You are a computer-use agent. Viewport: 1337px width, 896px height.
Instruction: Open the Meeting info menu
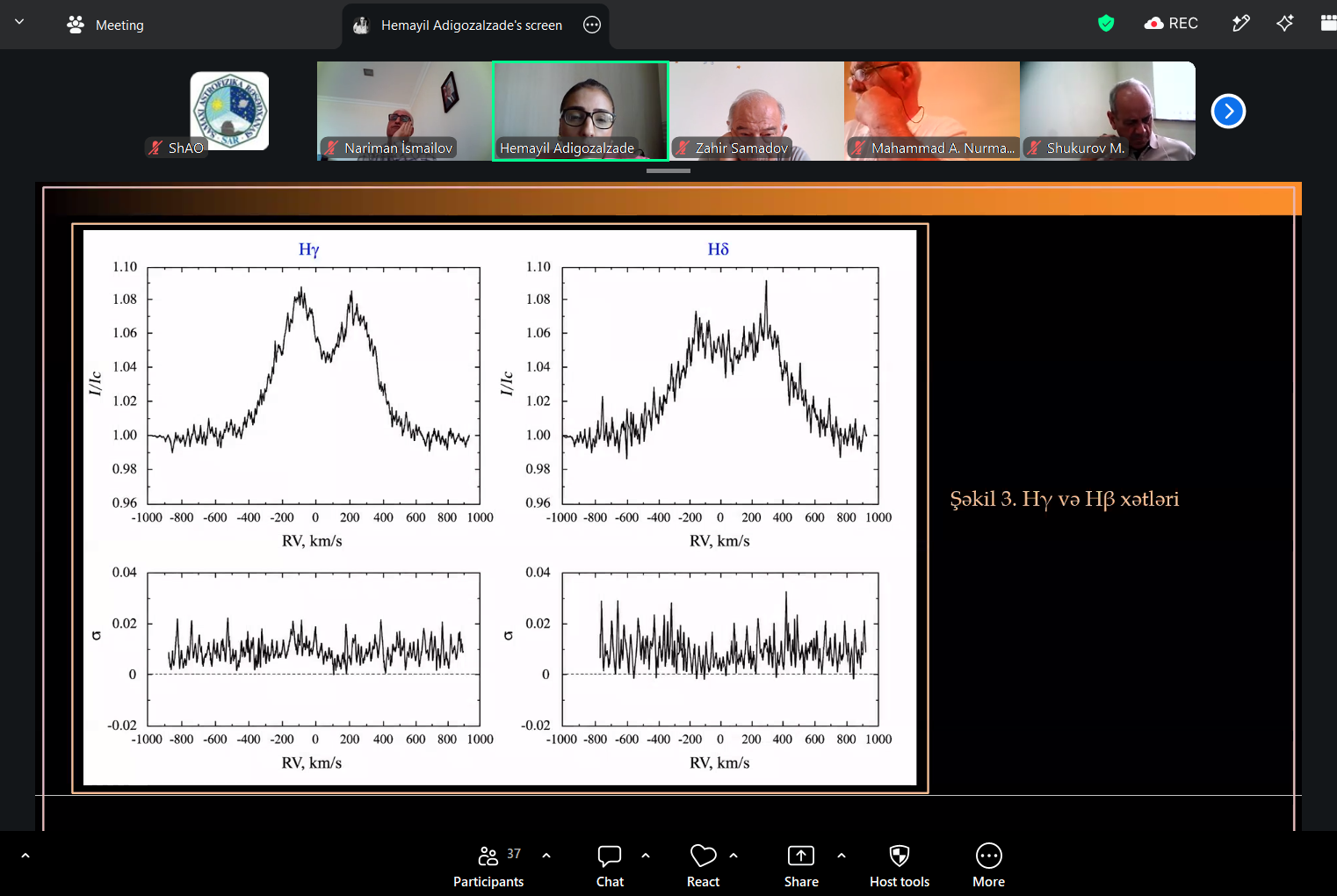click(x=105, y=25)
